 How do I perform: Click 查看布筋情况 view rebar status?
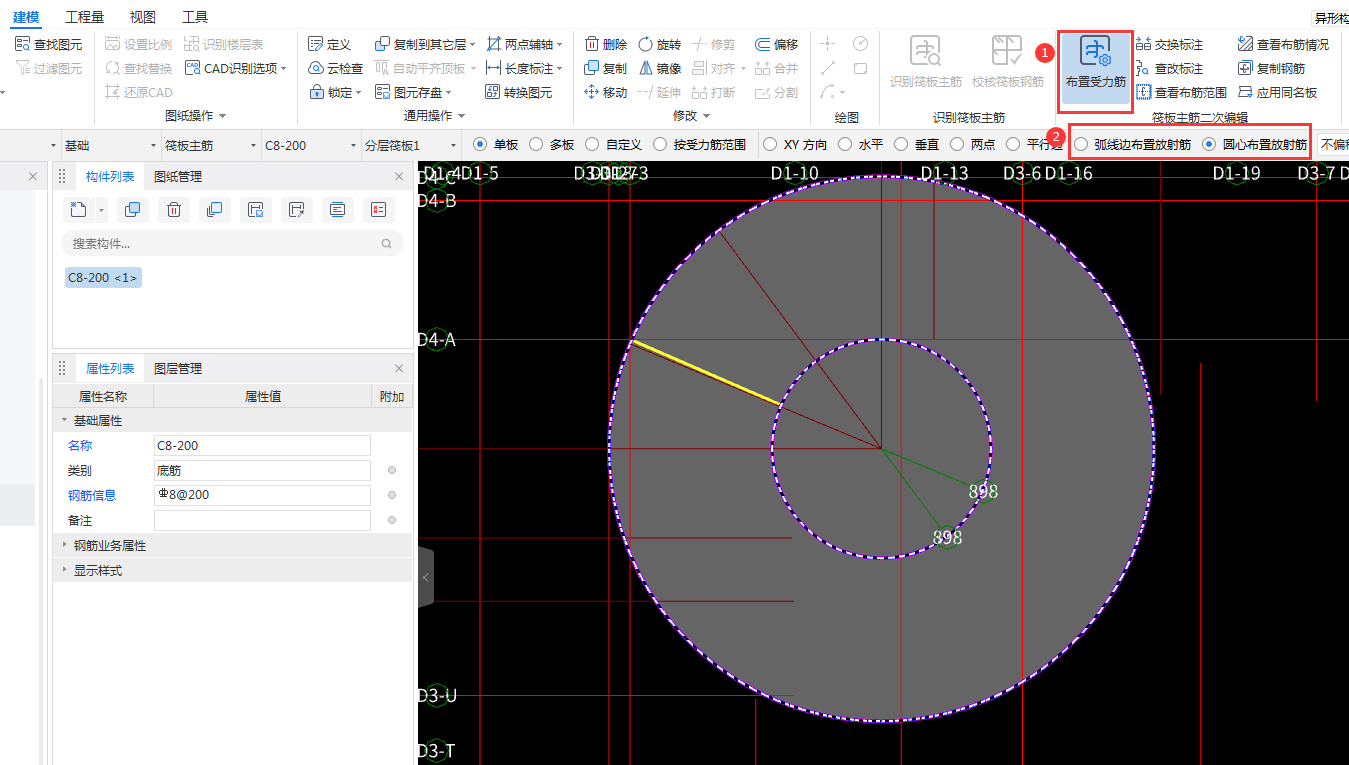coord(1284,44)
